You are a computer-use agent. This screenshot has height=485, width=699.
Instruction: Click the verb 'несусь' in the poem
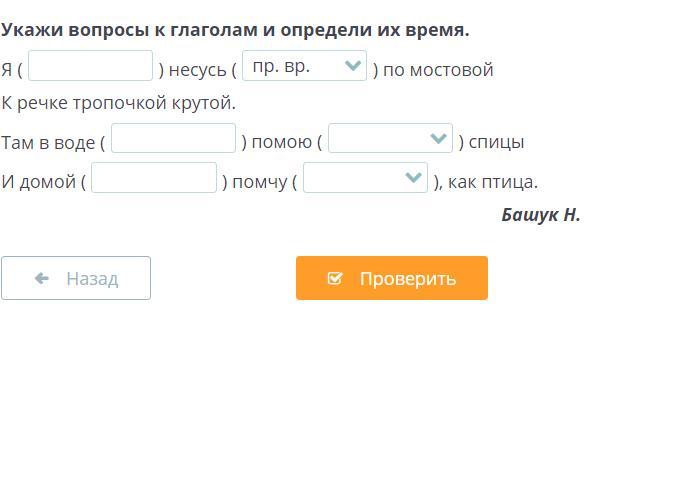click(198, 70)
